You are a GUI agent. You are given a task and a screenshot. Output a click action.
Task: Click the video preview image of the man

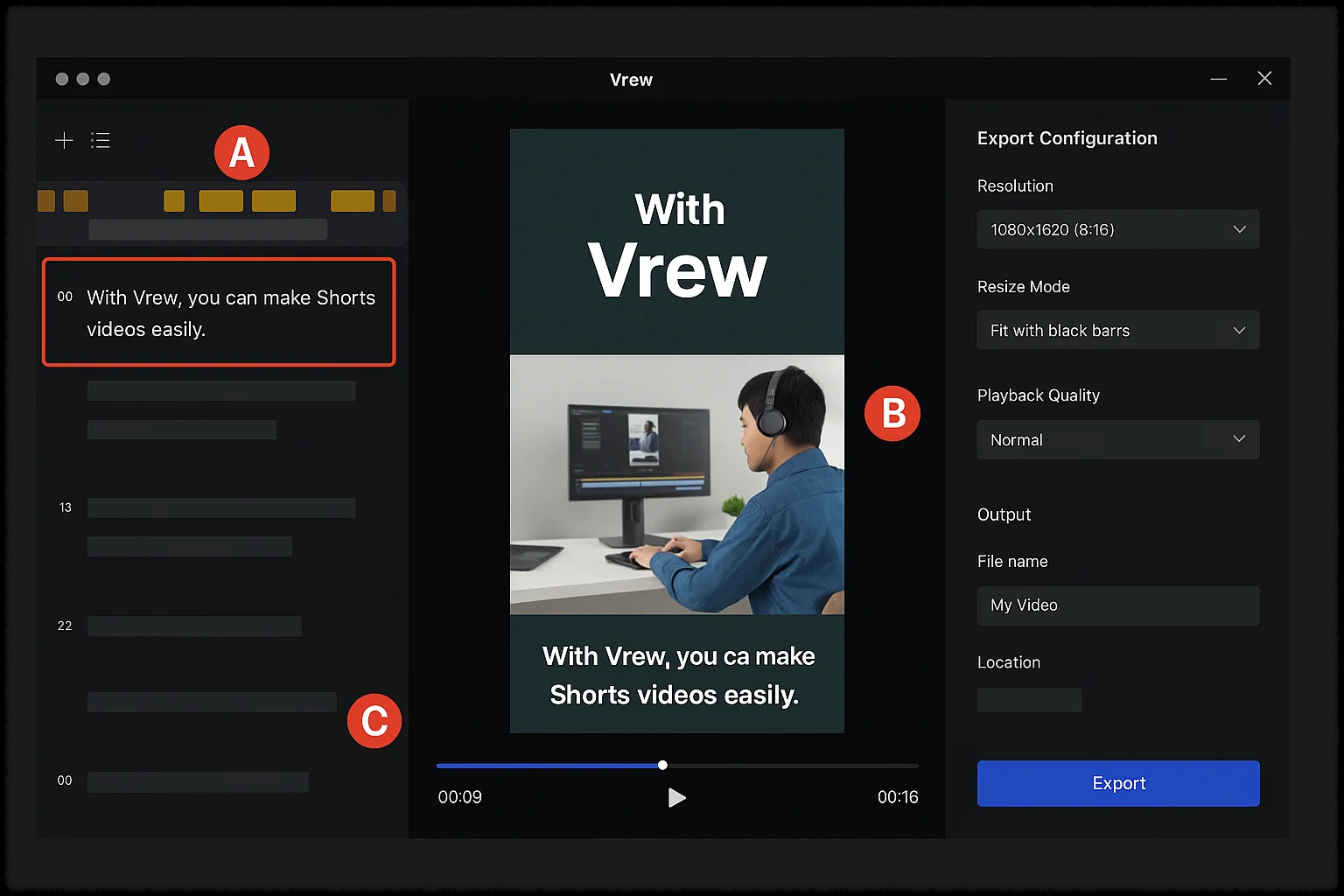coord(677,485)
